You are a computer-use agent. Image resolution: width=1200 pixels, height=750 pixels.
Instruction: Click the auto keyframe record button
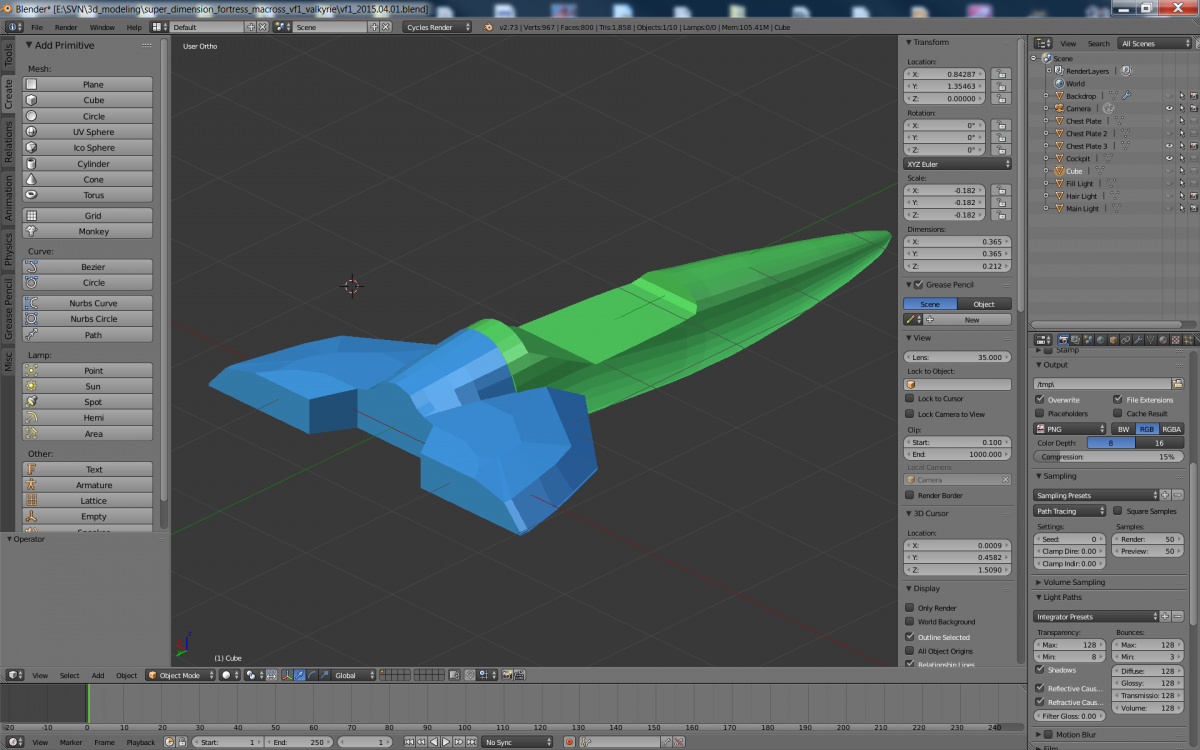tap(569, 742)
